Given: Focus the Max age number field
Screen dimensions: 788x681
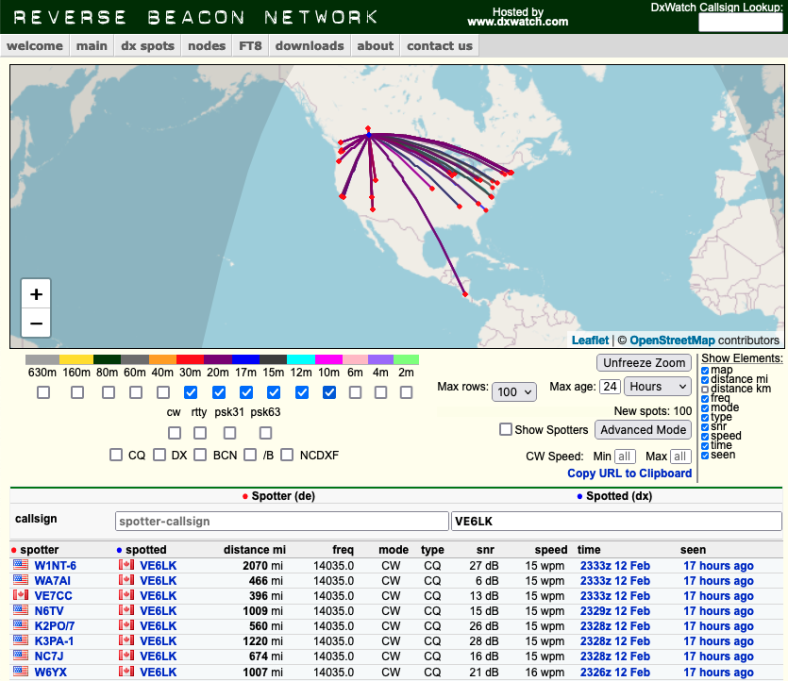Looking at the screenshot, I should [610, 386].
